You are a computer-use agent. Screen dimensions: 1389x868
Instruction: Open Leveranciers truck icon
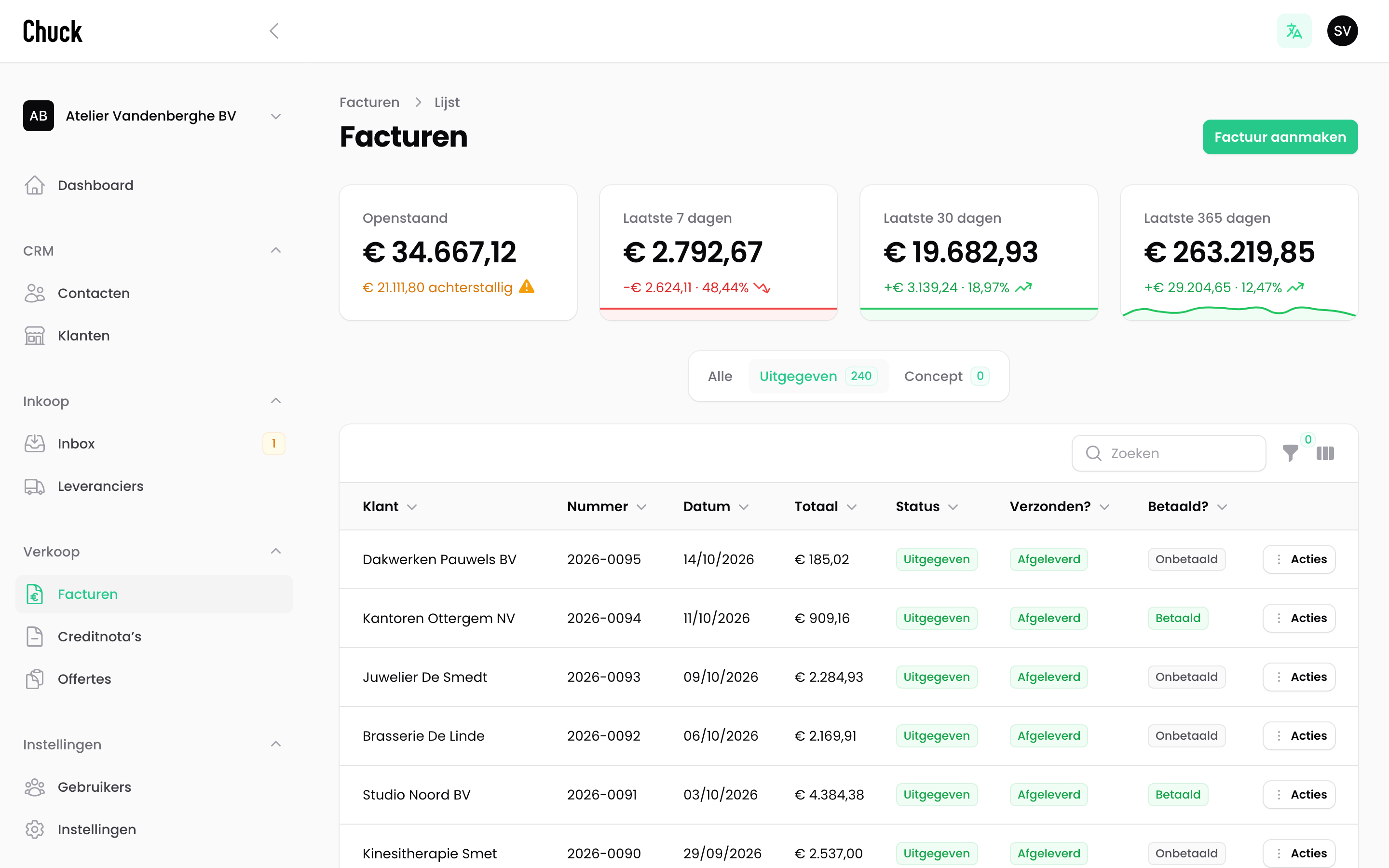(x=34, y=486)
